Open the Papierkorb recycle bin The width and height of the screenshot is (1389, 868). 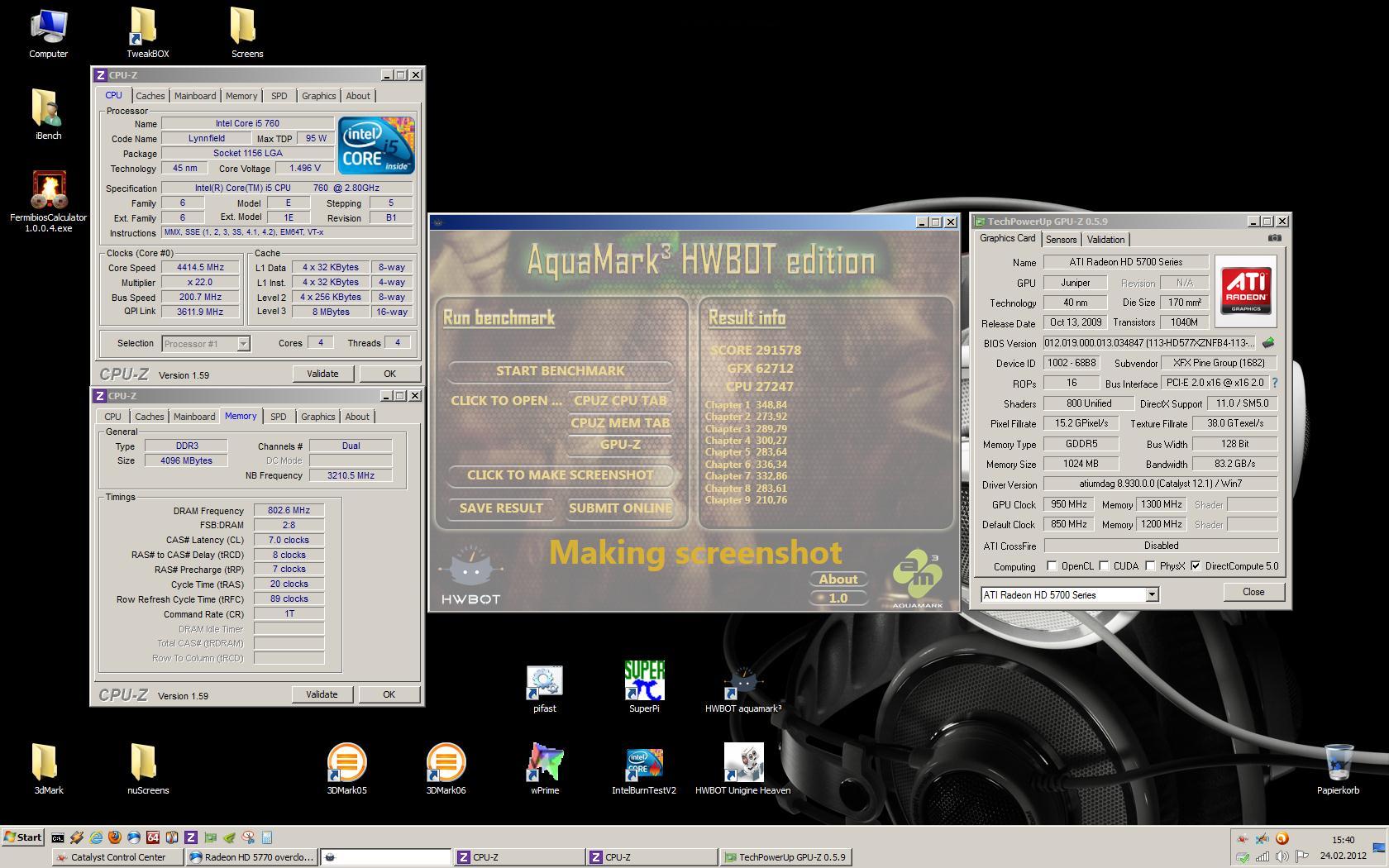coord(1338,769)
